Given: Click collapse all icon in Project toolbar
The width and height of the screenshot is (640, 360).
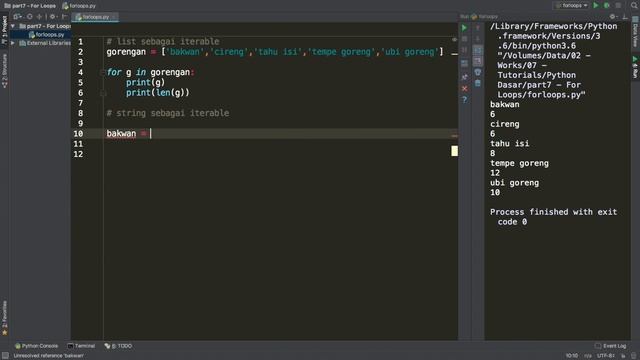Looking at the screenshot, I should [40, 17].
